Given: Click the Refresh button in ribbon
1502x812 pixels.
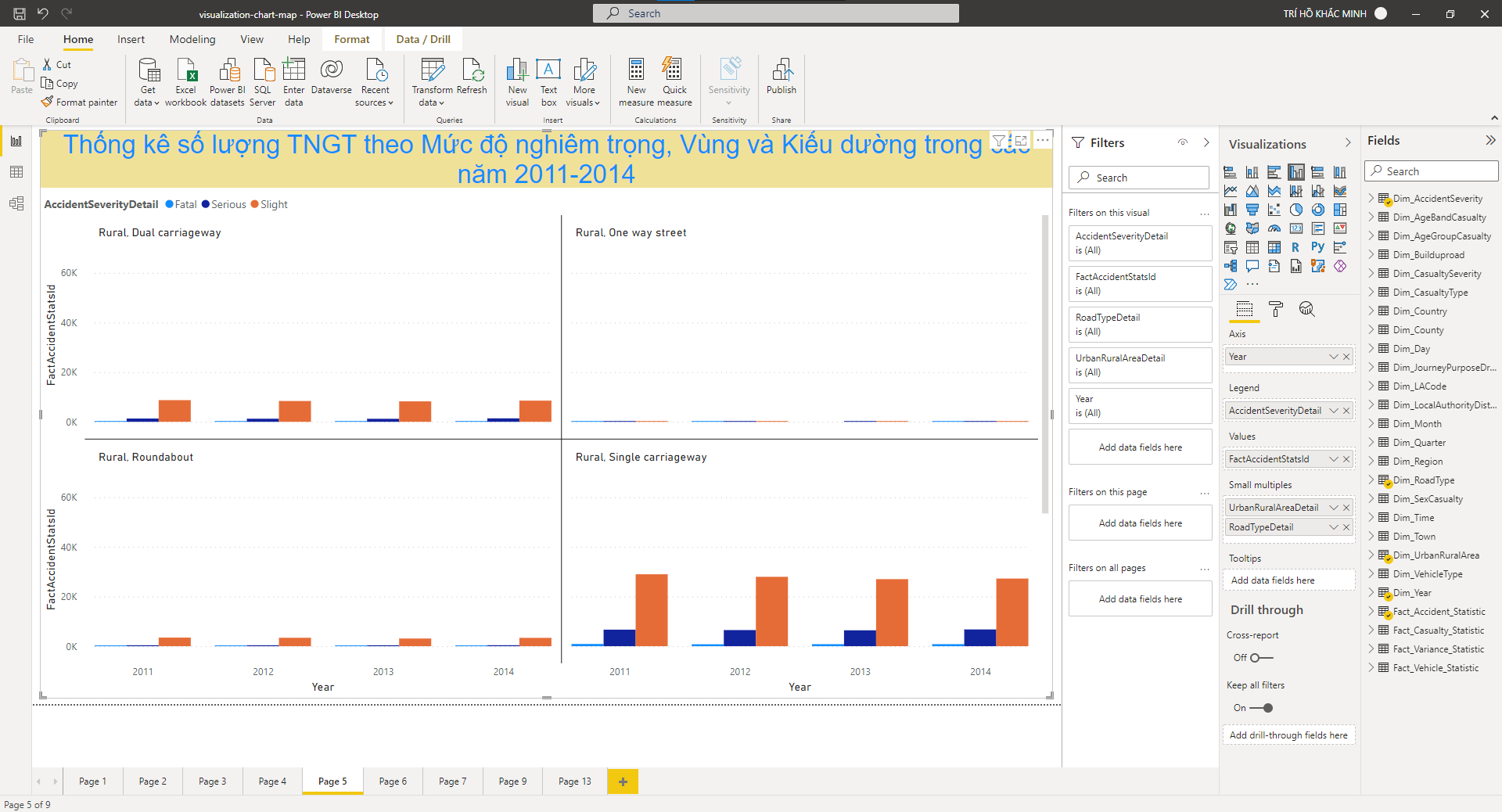Looking at the screenshot, I should tap(472, 77).
